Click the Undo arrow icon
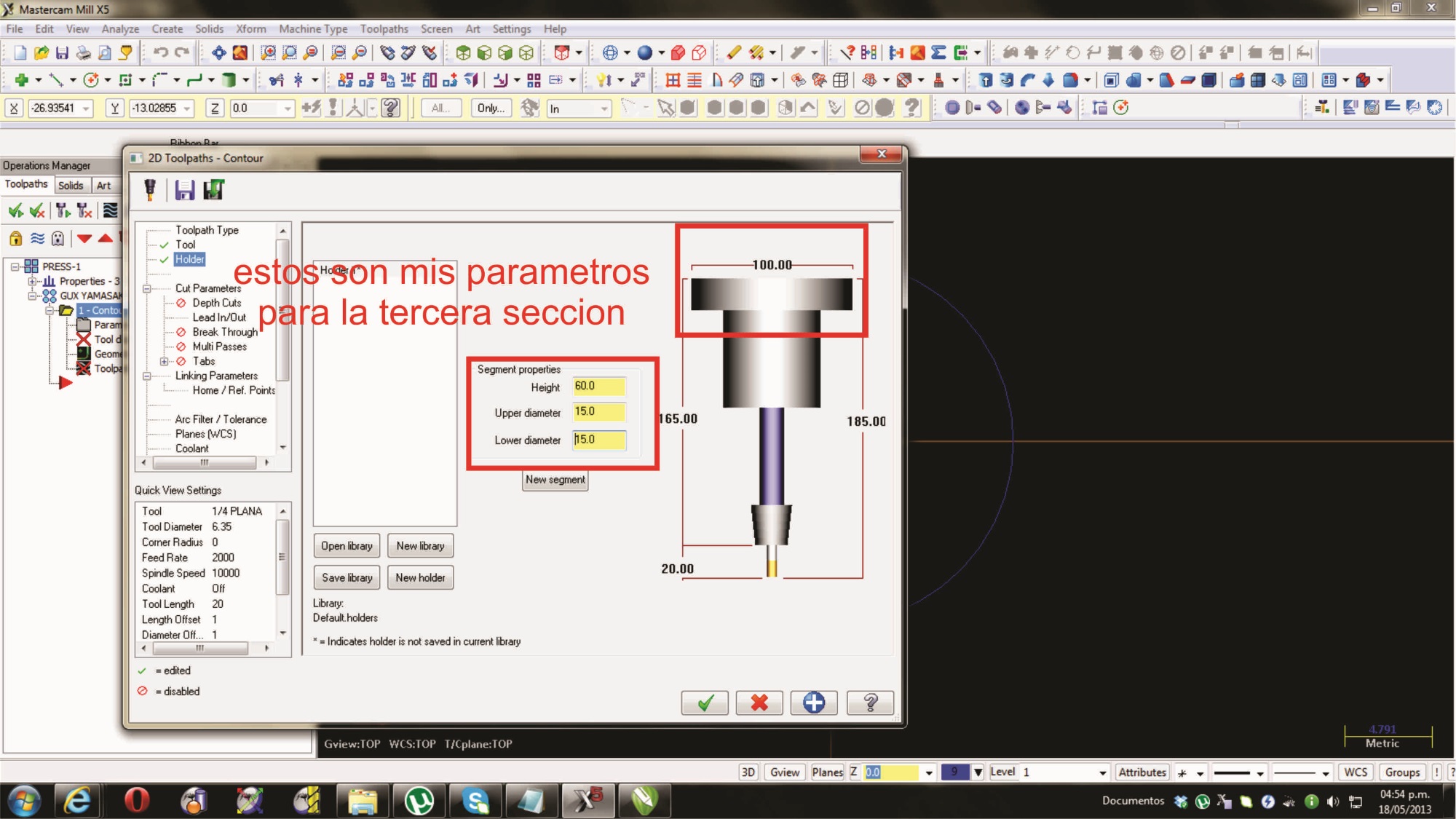 [x=161, y=52]
